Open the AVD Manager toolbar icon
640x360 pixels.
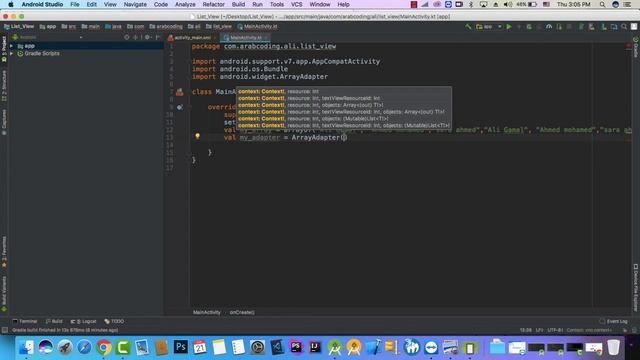click(592, 27)
